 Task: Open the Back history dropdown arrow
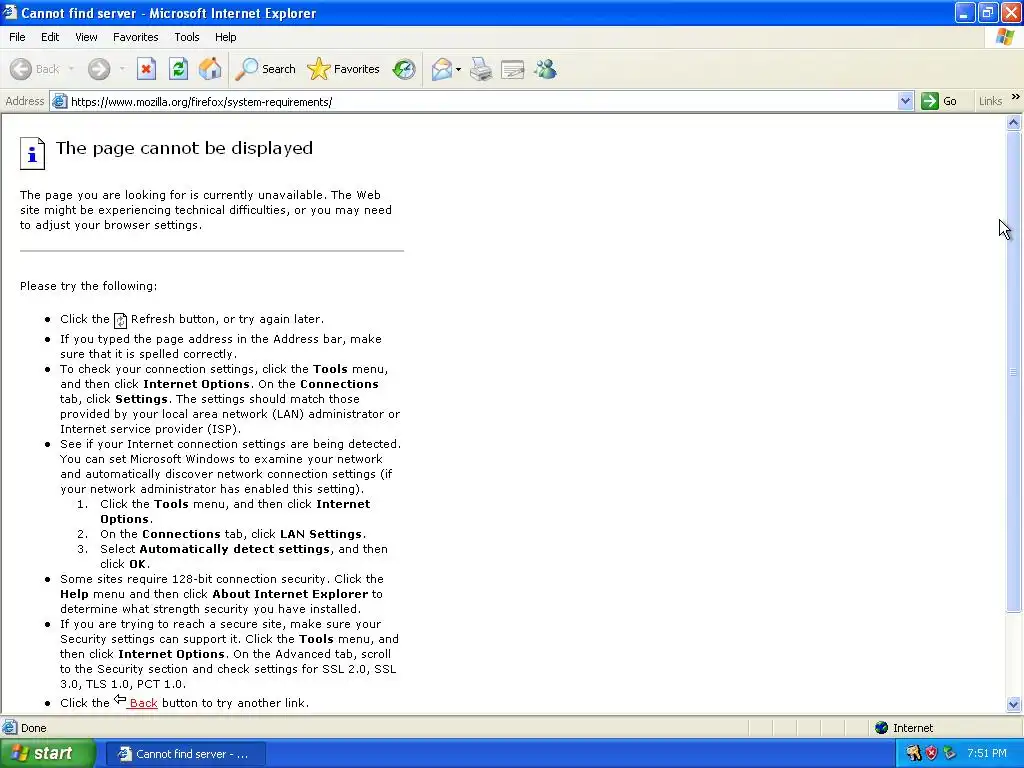tap(71, 69)
